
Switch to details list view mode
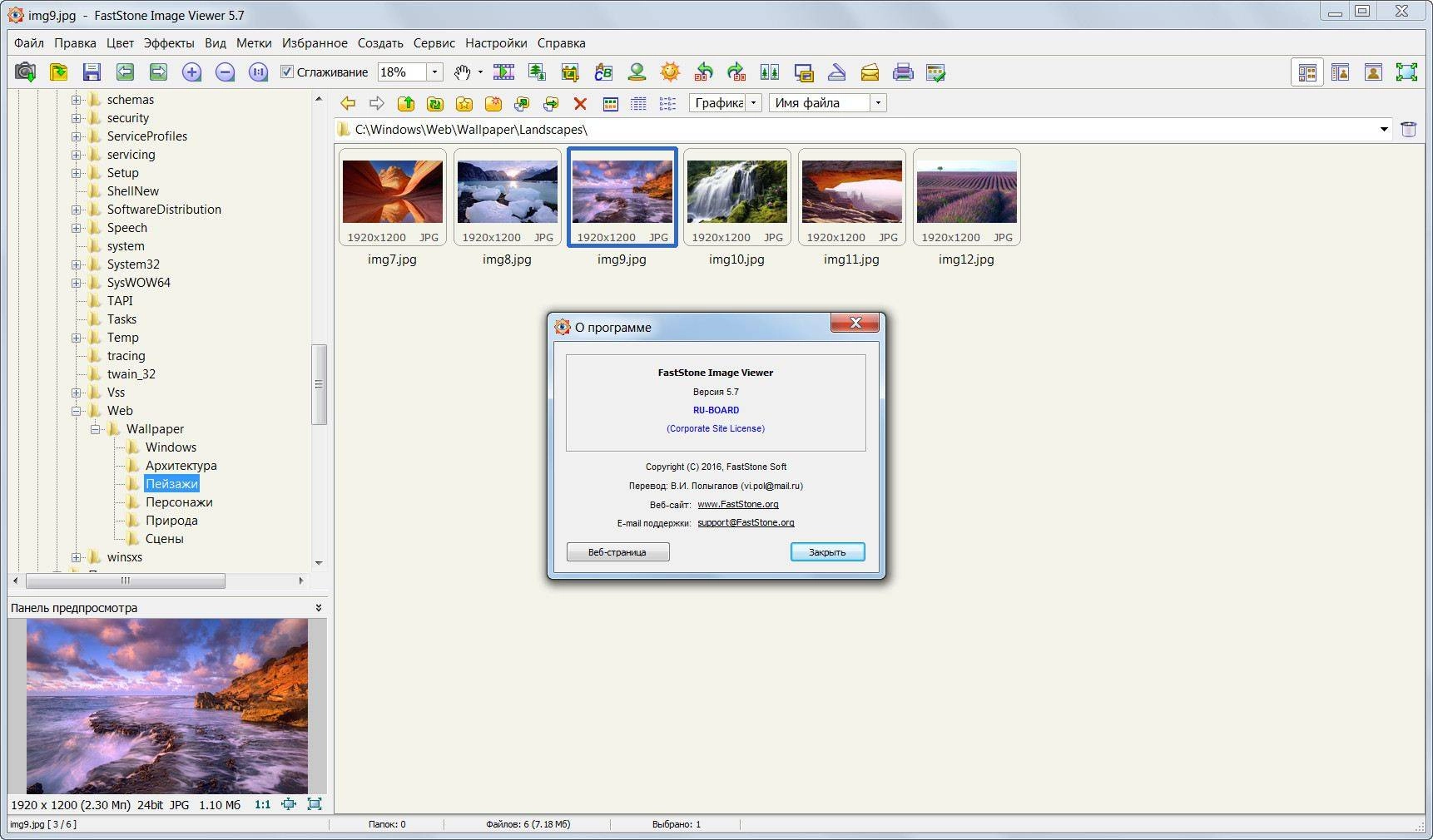point(638,103)
